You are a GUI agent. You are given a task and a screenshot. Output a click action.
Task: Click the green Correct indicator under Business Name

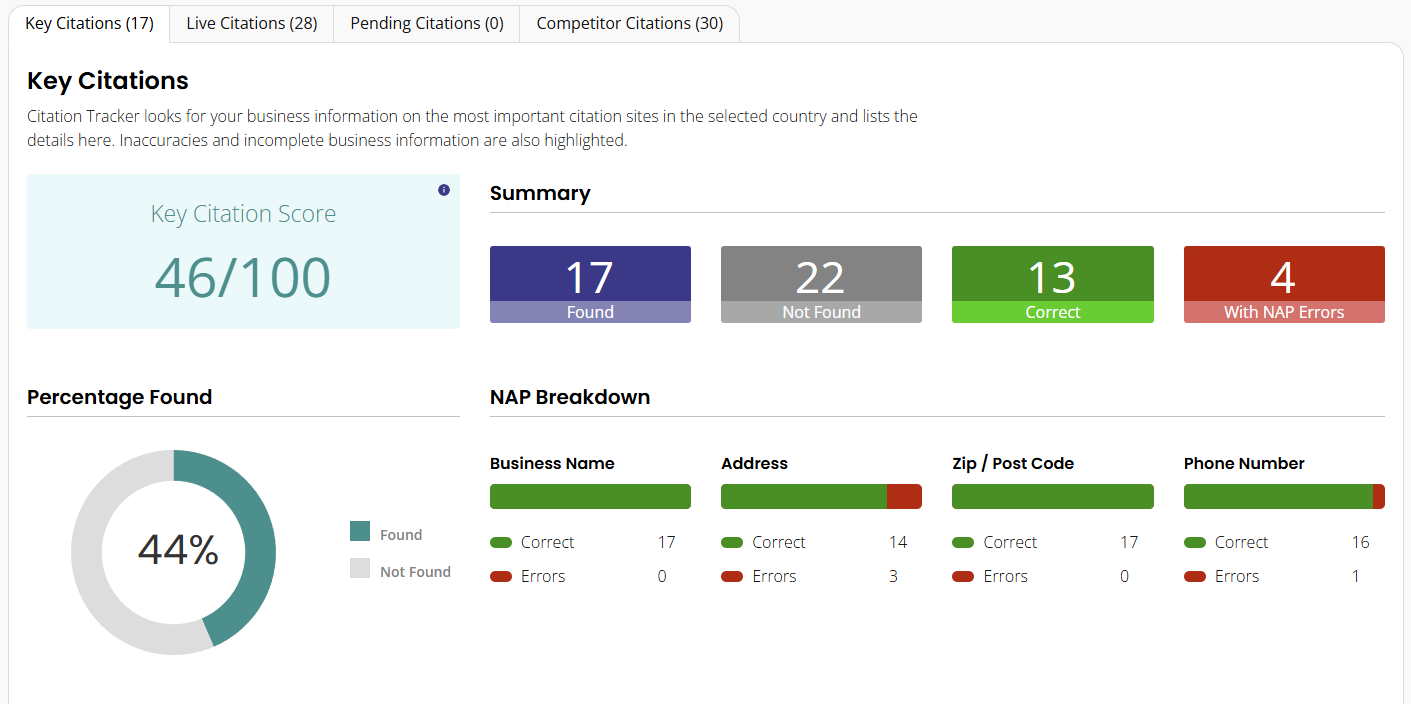[x=500, y=541]
